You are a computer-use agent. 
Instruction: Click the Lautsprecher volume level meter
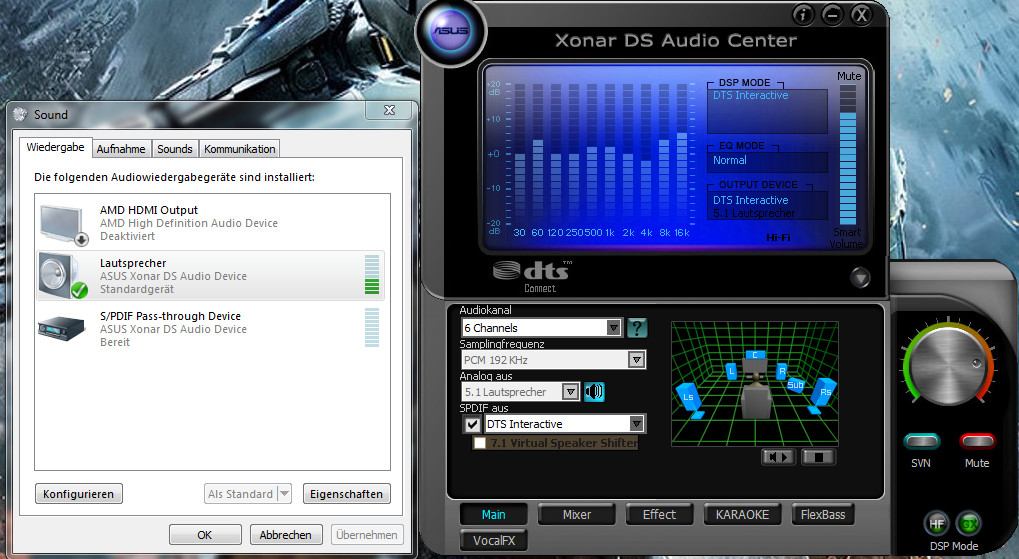(x=372, y=275)
